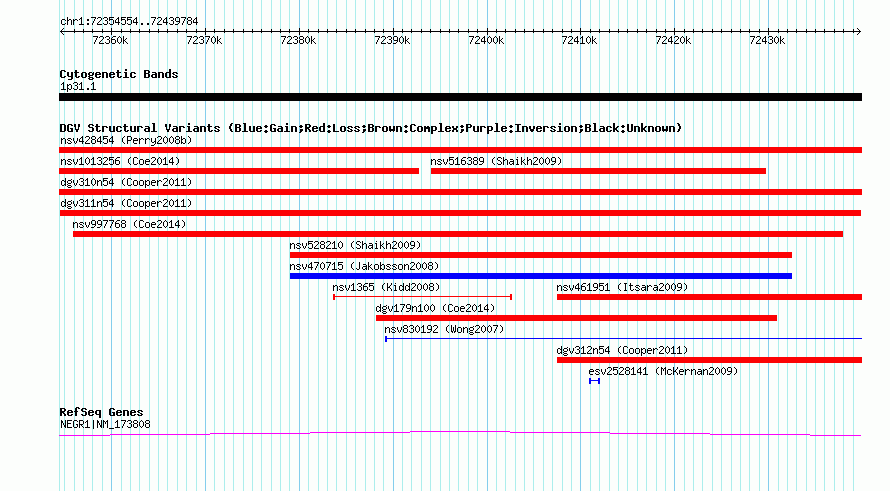Image resolution: width=890 pixels, height=491 pixels.
Task: Select the dgv310n54 red variant bar
Action: coord(460,192)
